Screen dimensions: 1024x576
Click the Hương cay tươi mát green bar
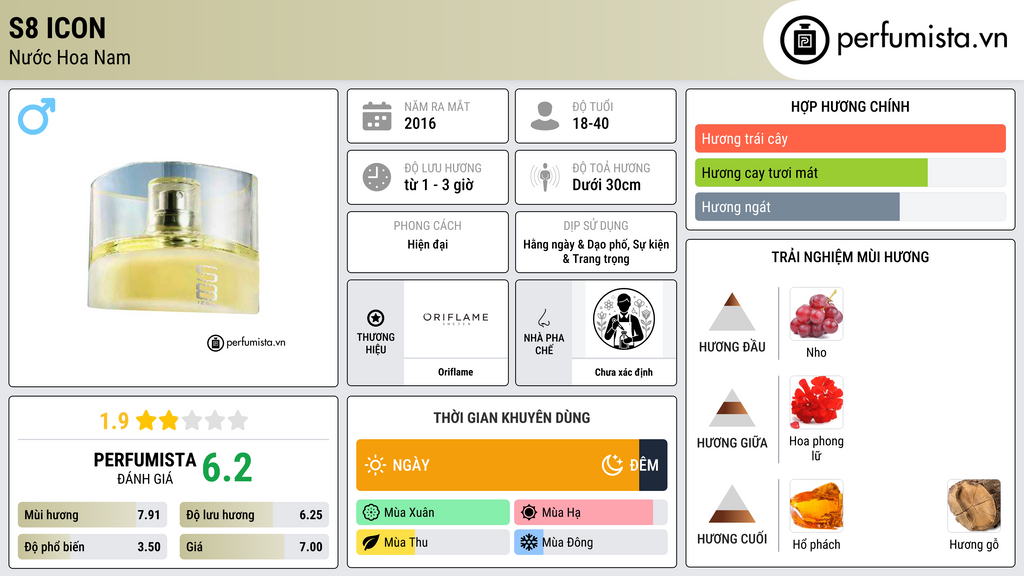coord(811,172)
